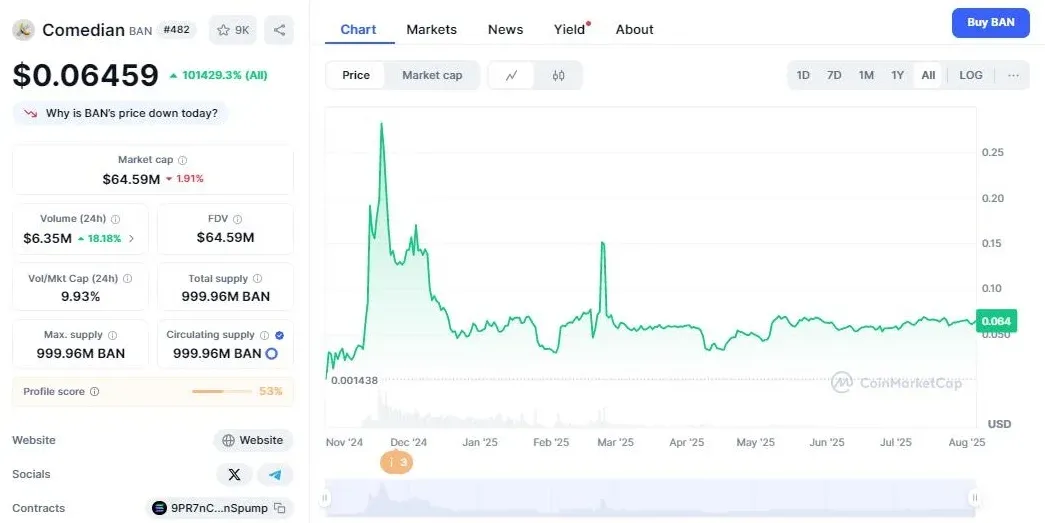Show Market cap info tooltip icon

coord(183,160)
